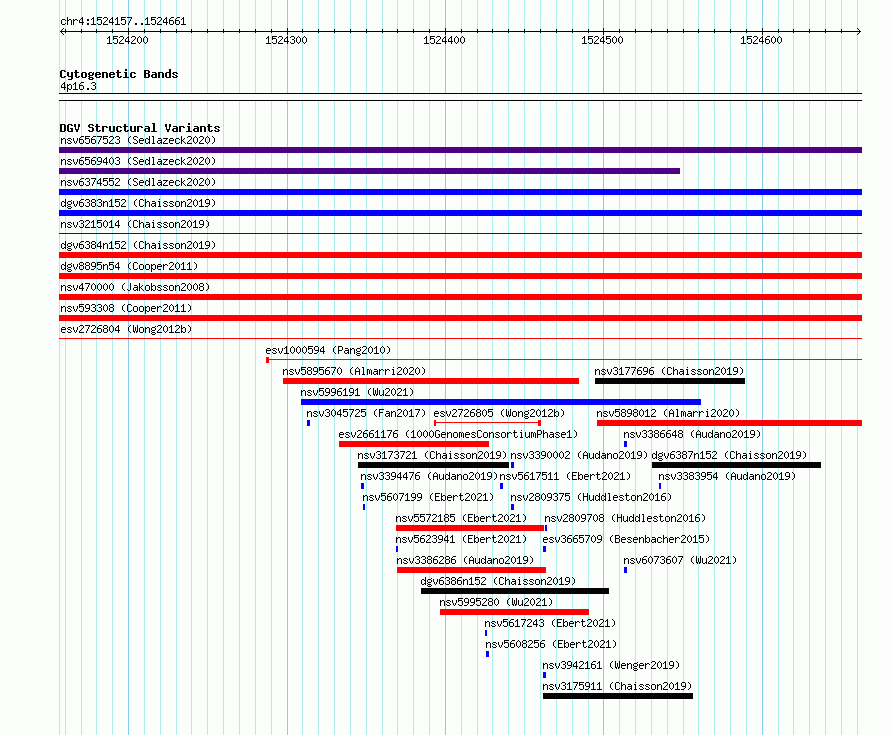This screenshot has width=890, height=735.
Task: Select nsv3386648 (Audano2019) label
Action: (692, 434)
